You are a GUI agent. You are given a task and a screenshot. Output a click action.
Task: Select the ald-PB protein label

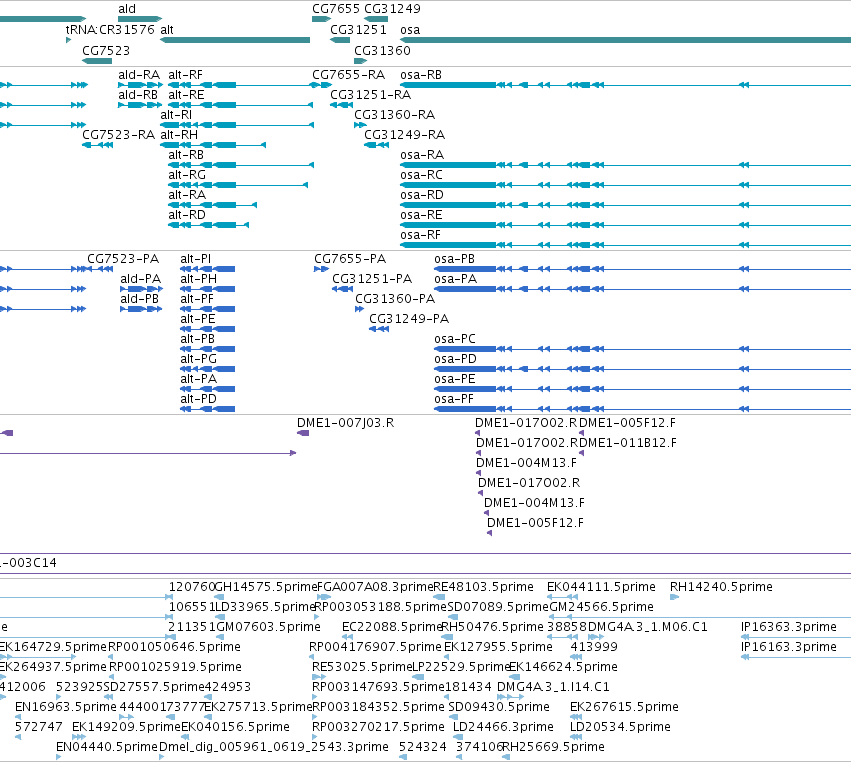pyautogui.click(x=139, y=300)
